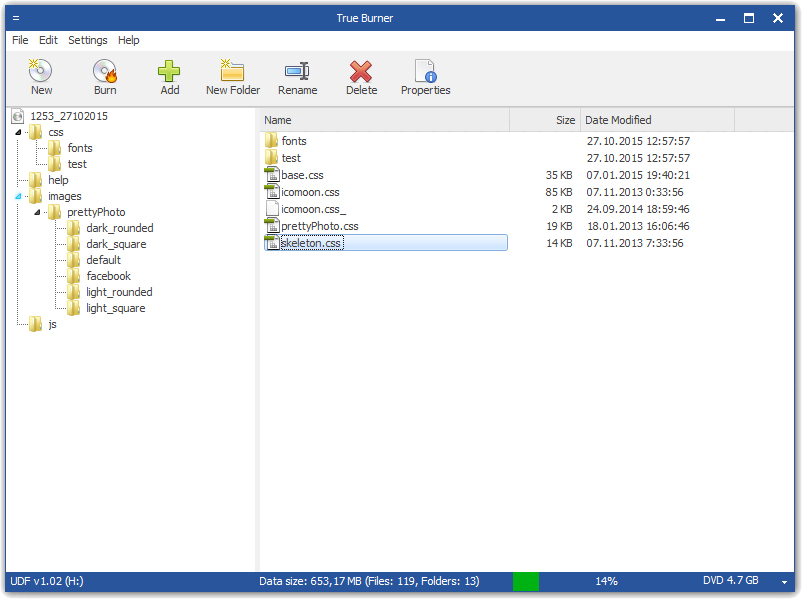Viewport: 802px width, 599px height.
Task: Click the base.css file icon
Action: tap(272, 175)
